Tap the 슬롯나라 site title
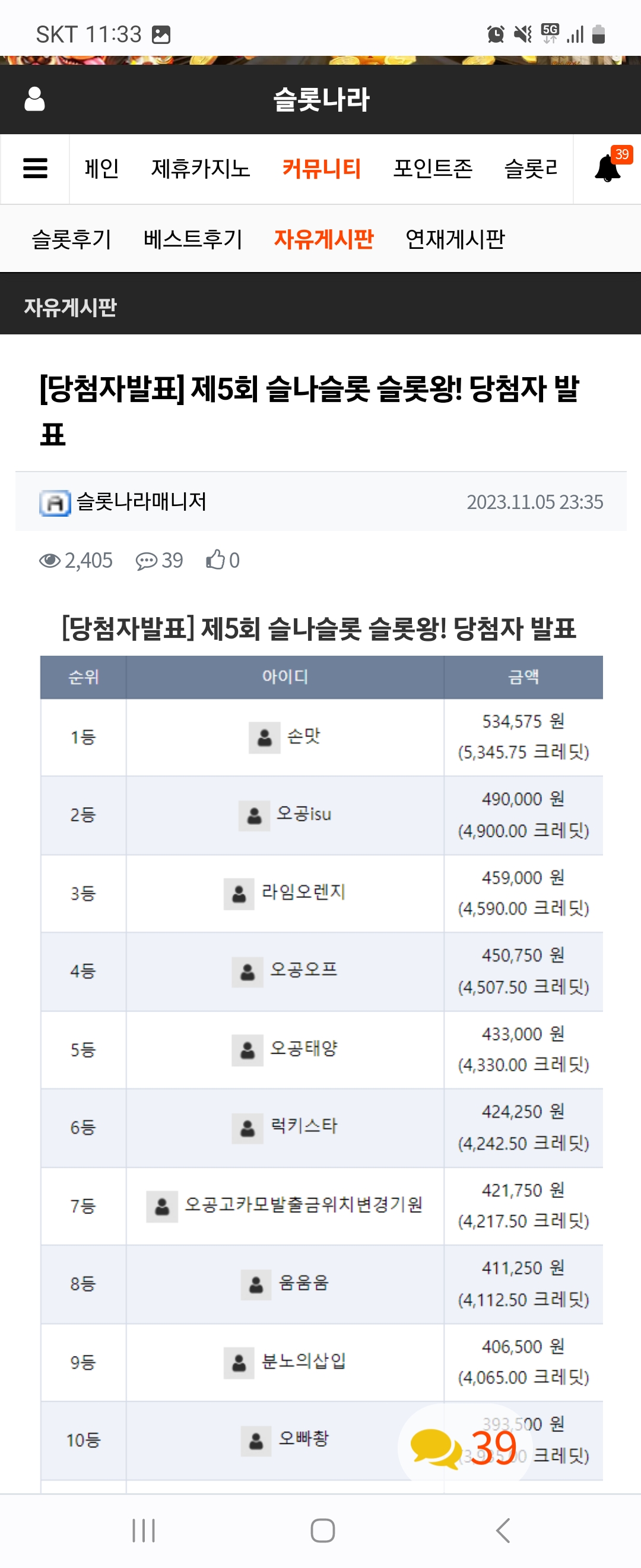 coord(321,99)
